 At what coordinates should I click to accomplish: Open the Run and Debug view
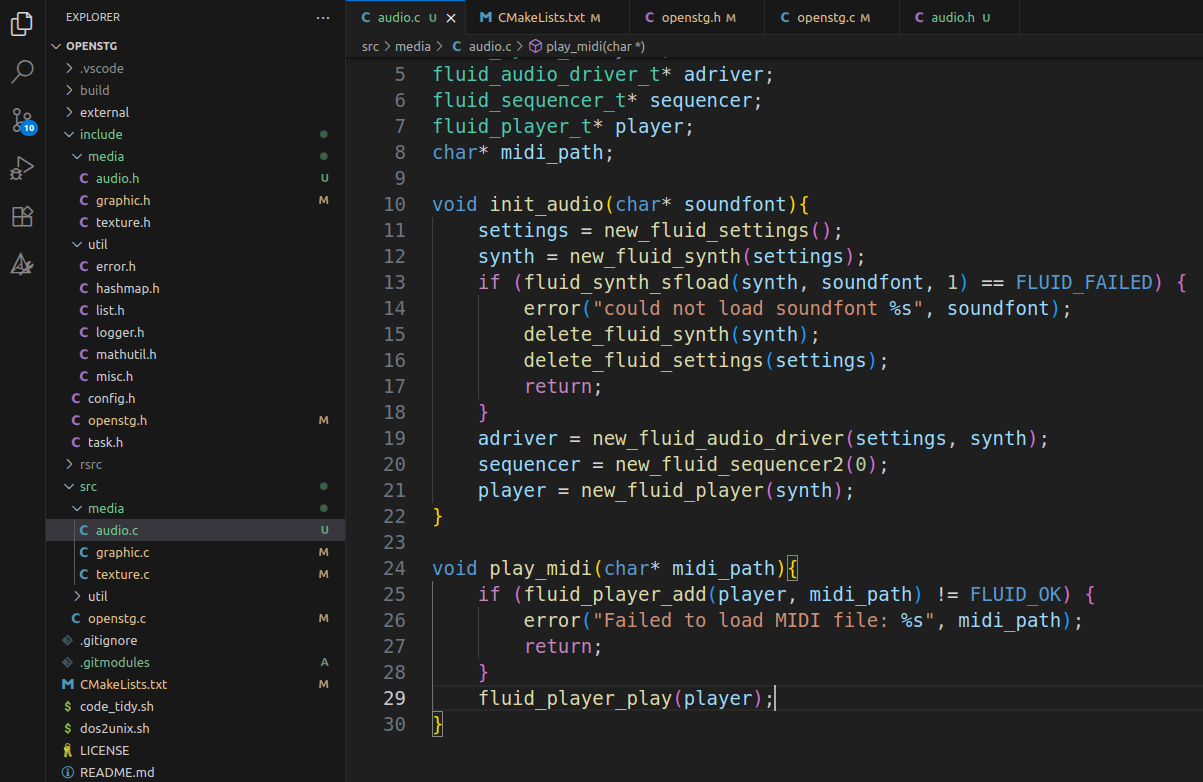22,168
